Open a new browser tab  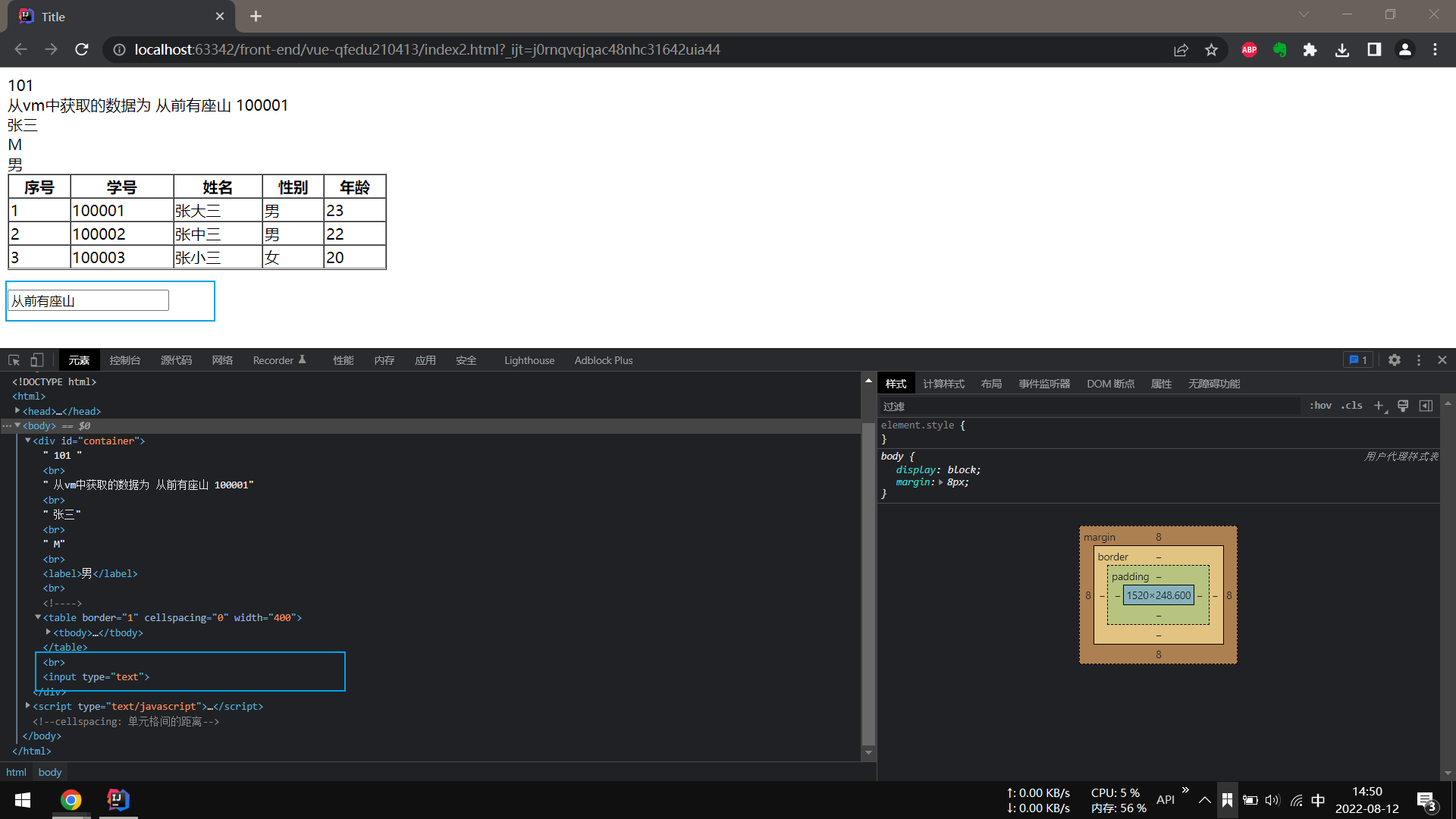click(256, 16)
